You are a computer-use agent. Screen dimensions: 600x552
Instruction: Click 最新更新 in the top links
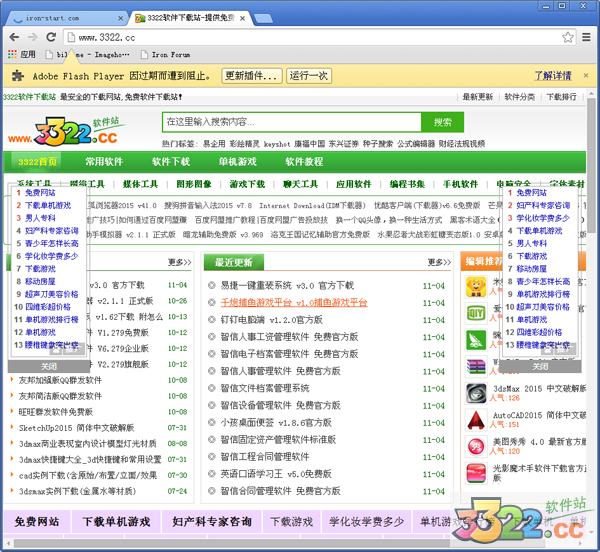pyautogui.click(x=478, y=97)
